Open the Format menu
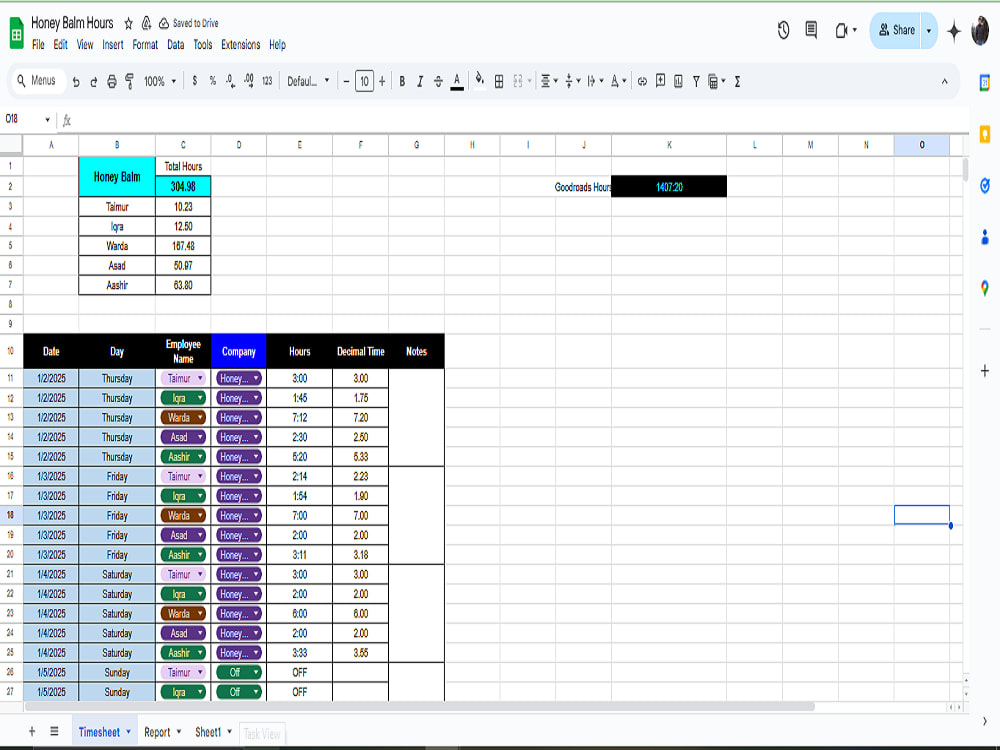1000x750 pixels. coord(145,45)
